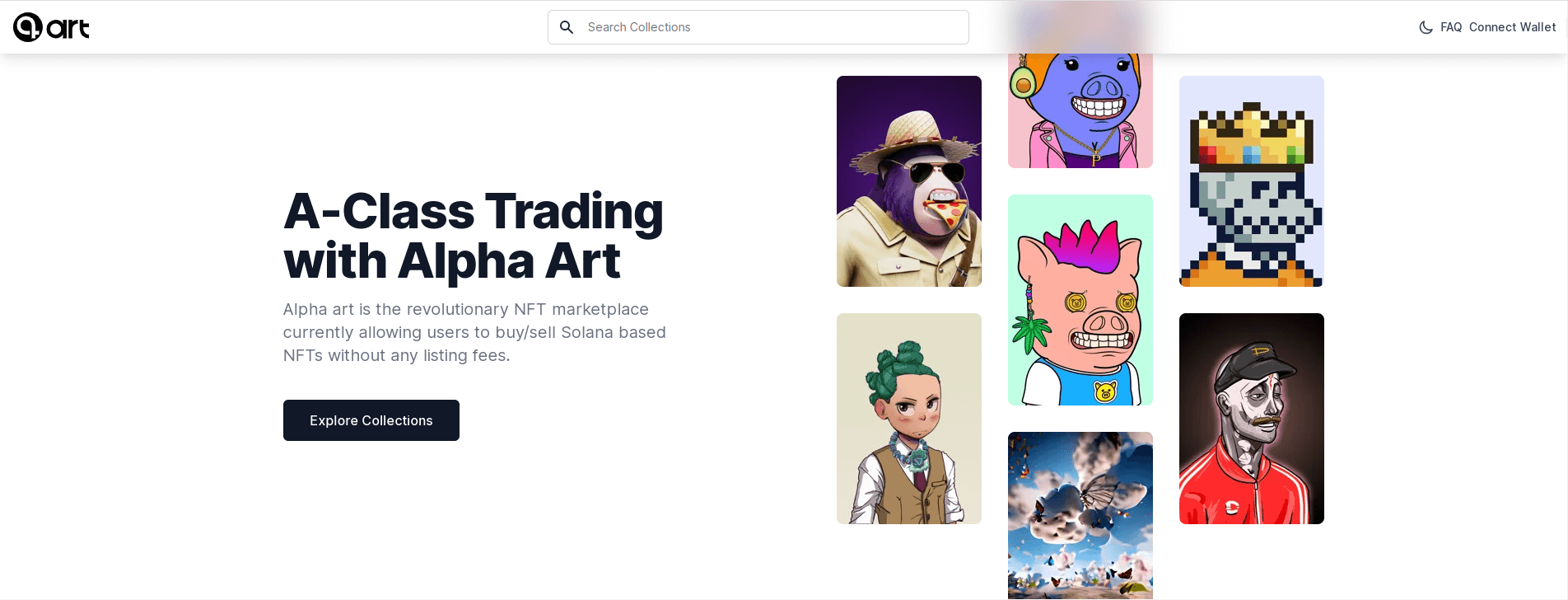View the green-haired character in vest NFT
Viewport: 1568px width, 600px height.
click(x=909, y=419)
